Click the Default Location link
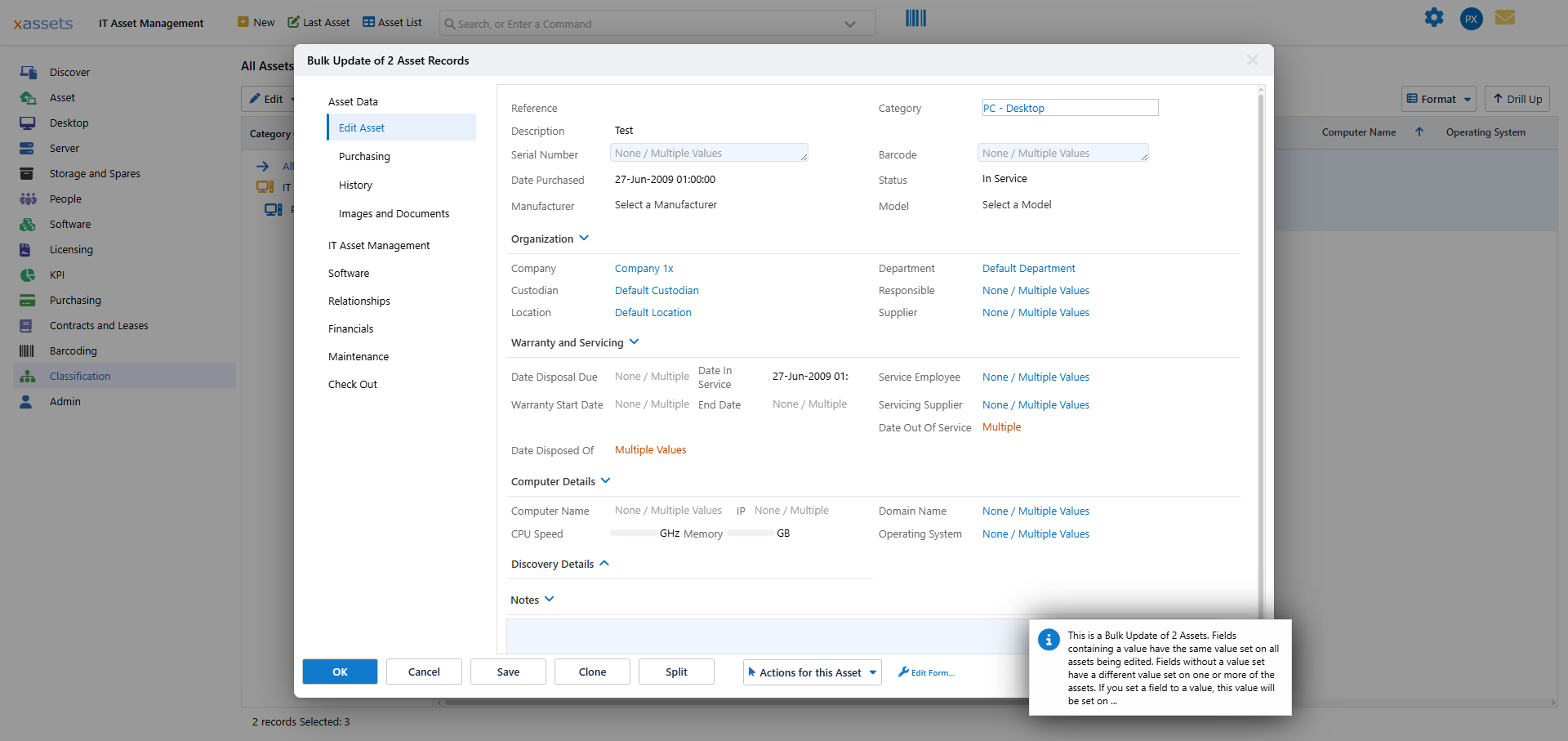Screen dimensions: 1568x741 (x=653, y=312)
